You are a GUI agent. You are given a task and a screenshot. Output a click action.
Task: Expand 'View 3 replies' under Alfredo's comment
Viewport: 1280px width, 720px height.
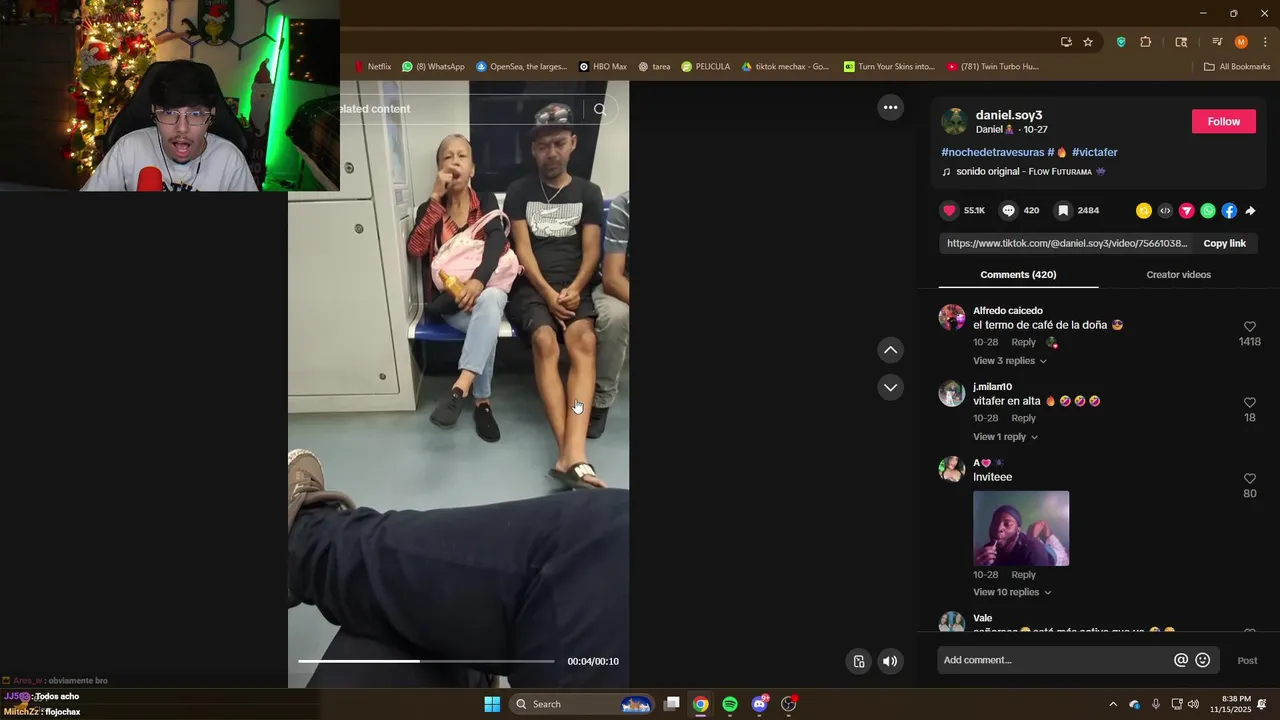(1010, 361)
